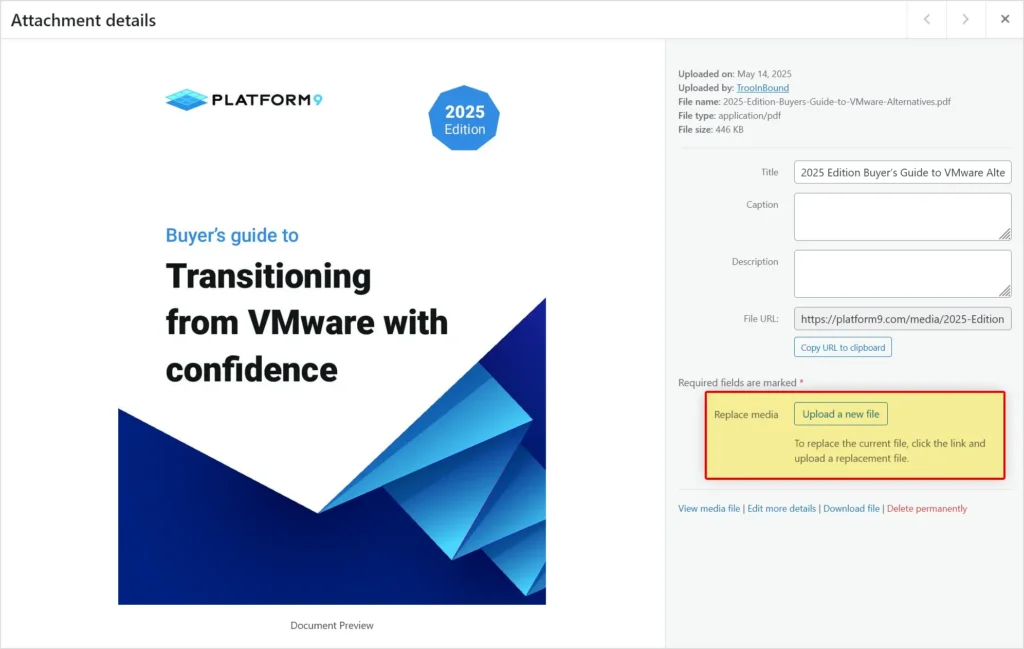This screenshot has width=1024, height=649.
Task: Click the Download file link
Action: tap(851, 509)
